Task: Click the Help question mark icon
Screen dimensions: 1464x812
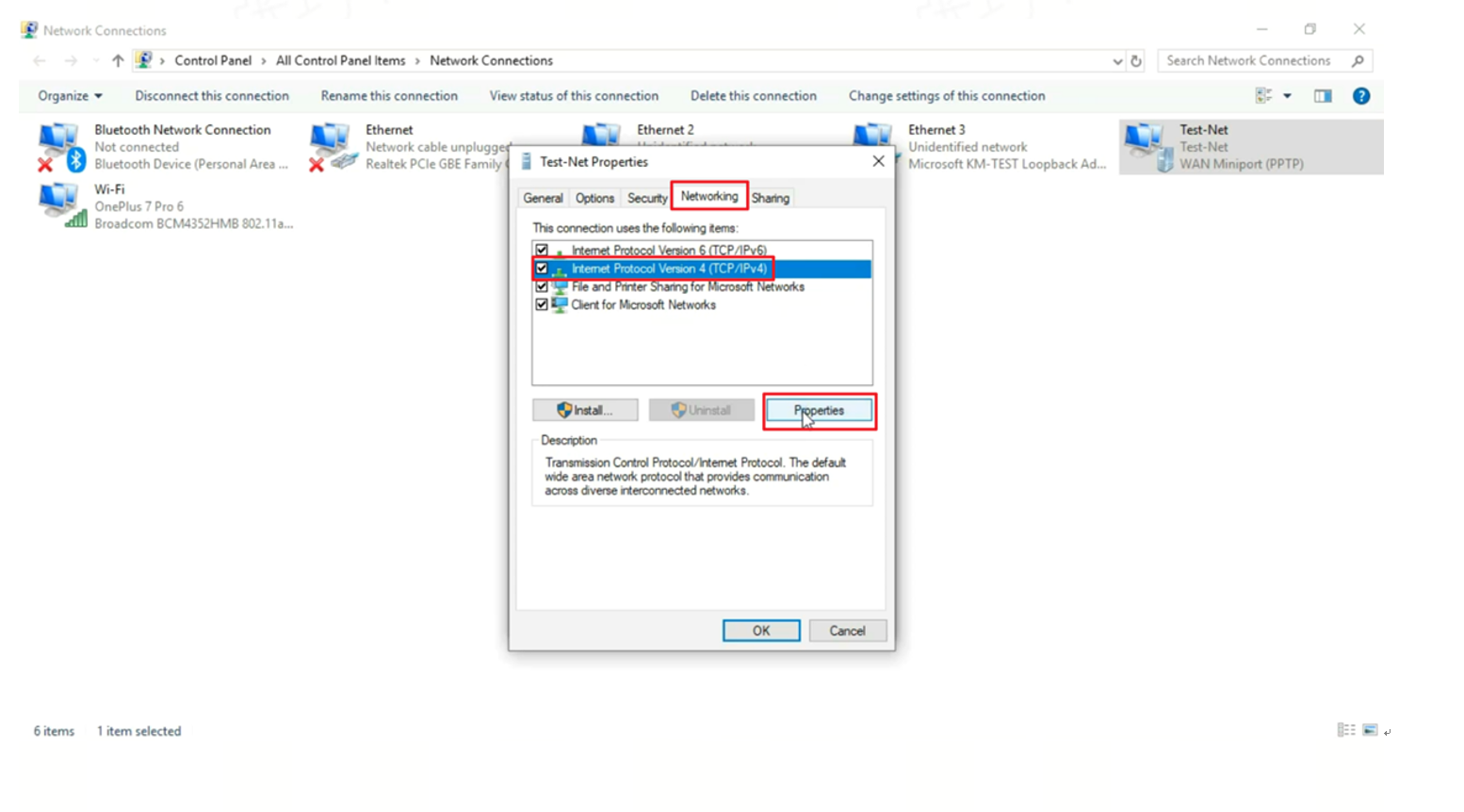Action: [1360, 96]
